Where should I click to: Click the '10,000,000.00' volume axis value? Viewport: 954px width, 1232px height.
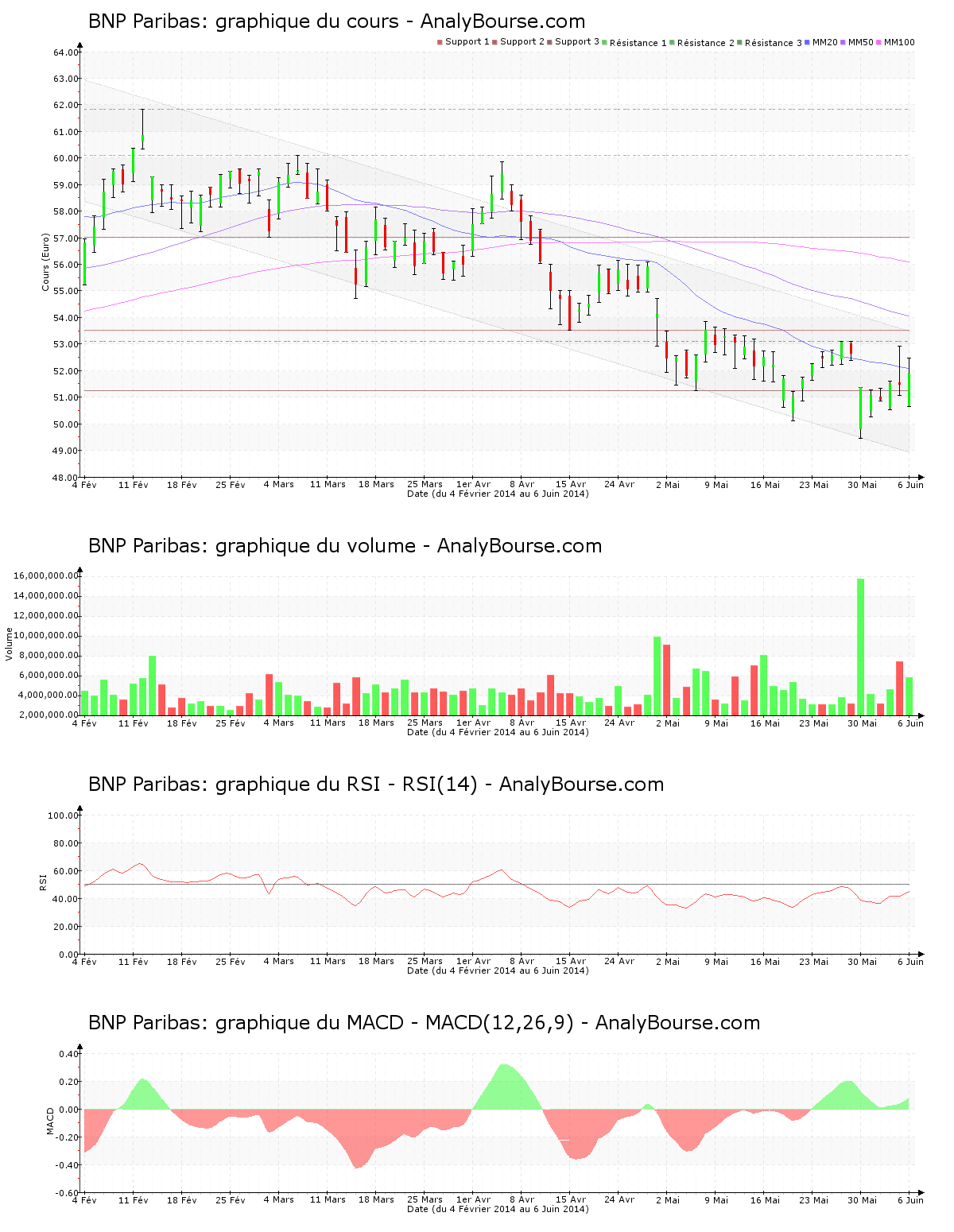pos(47,635)
